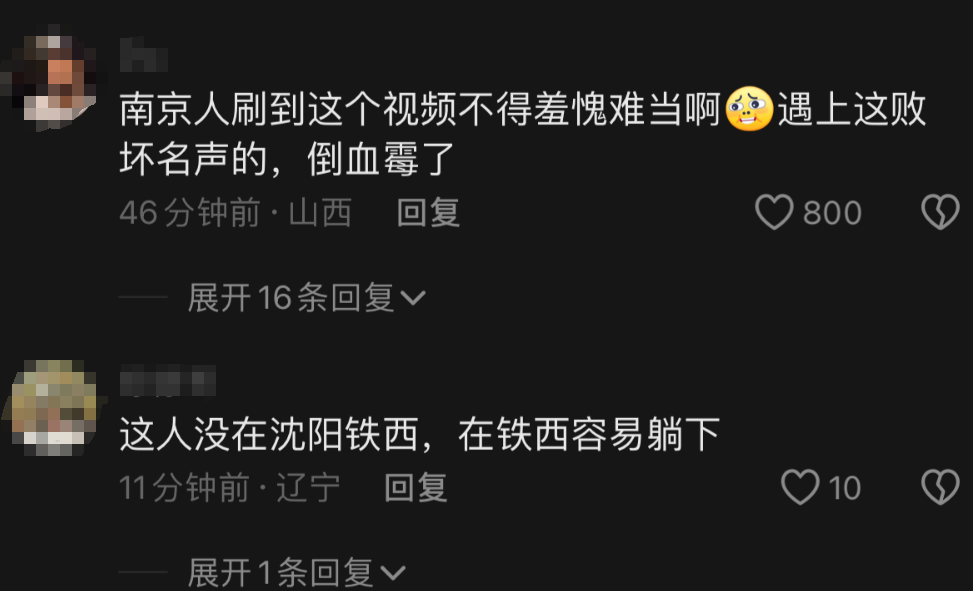973x591 pixels.
Task: Like the comment with 800 likes
Action: click(x=774, y=212)
